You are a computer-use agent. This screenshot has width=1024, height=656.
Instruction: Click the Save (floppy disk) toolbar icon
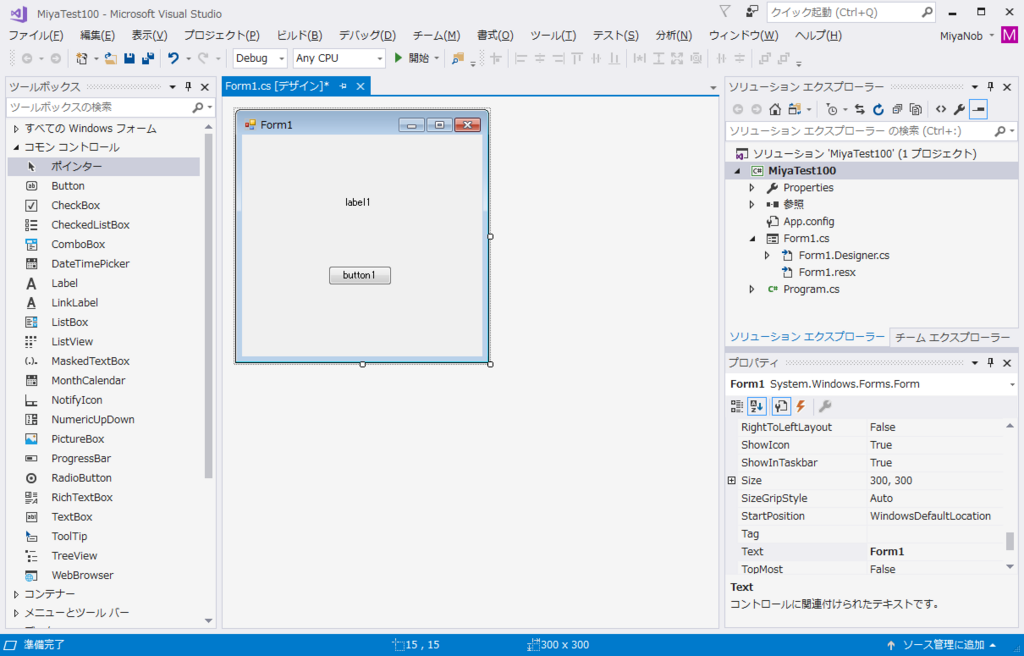tap(129, 58)
